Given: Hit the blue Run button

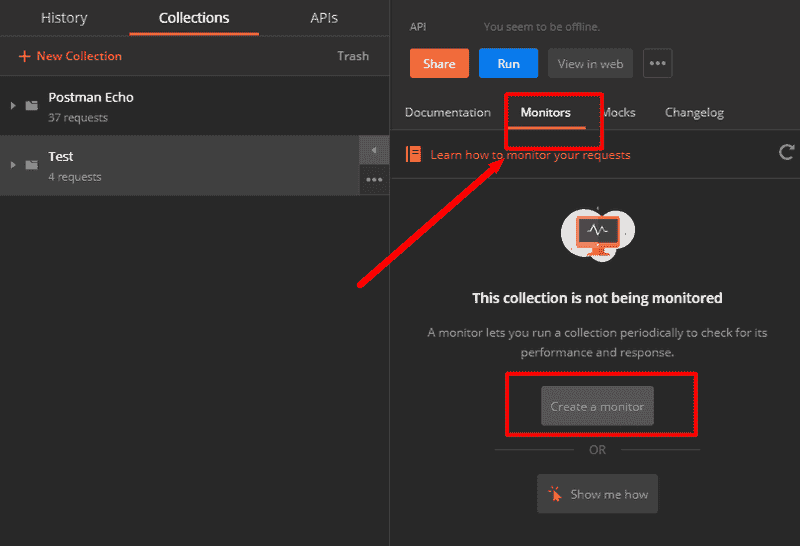Looking at the screenshot, I should point(508,63).
